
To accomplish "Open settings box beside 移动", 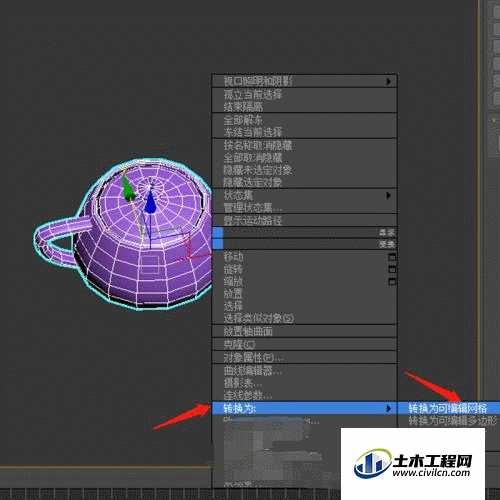I will pyautogui.click(x=392, y=257).
